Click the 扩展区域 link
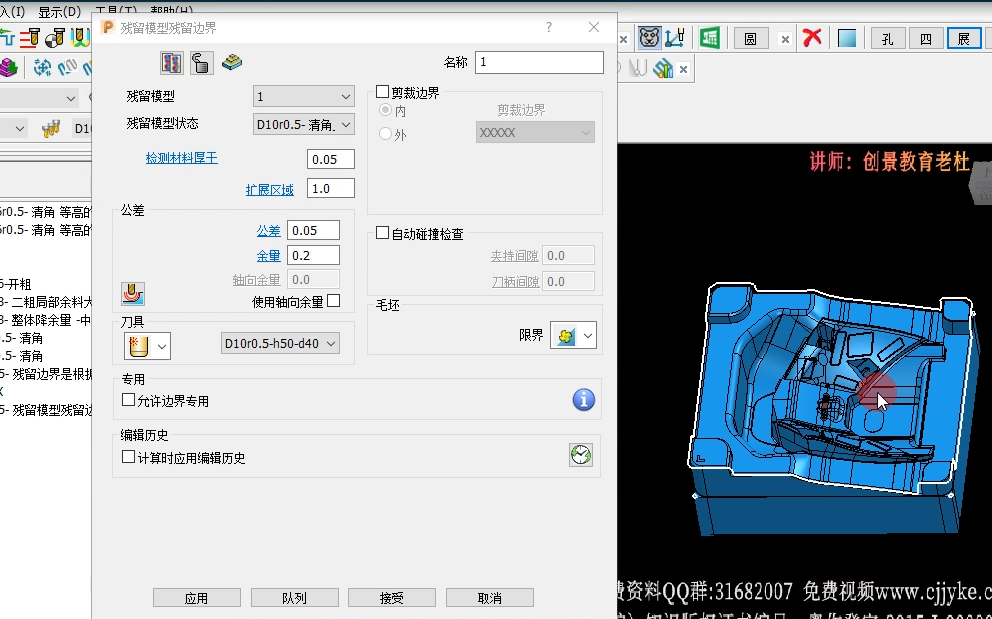Screen dimensions: 992x619 coord(270,189)
